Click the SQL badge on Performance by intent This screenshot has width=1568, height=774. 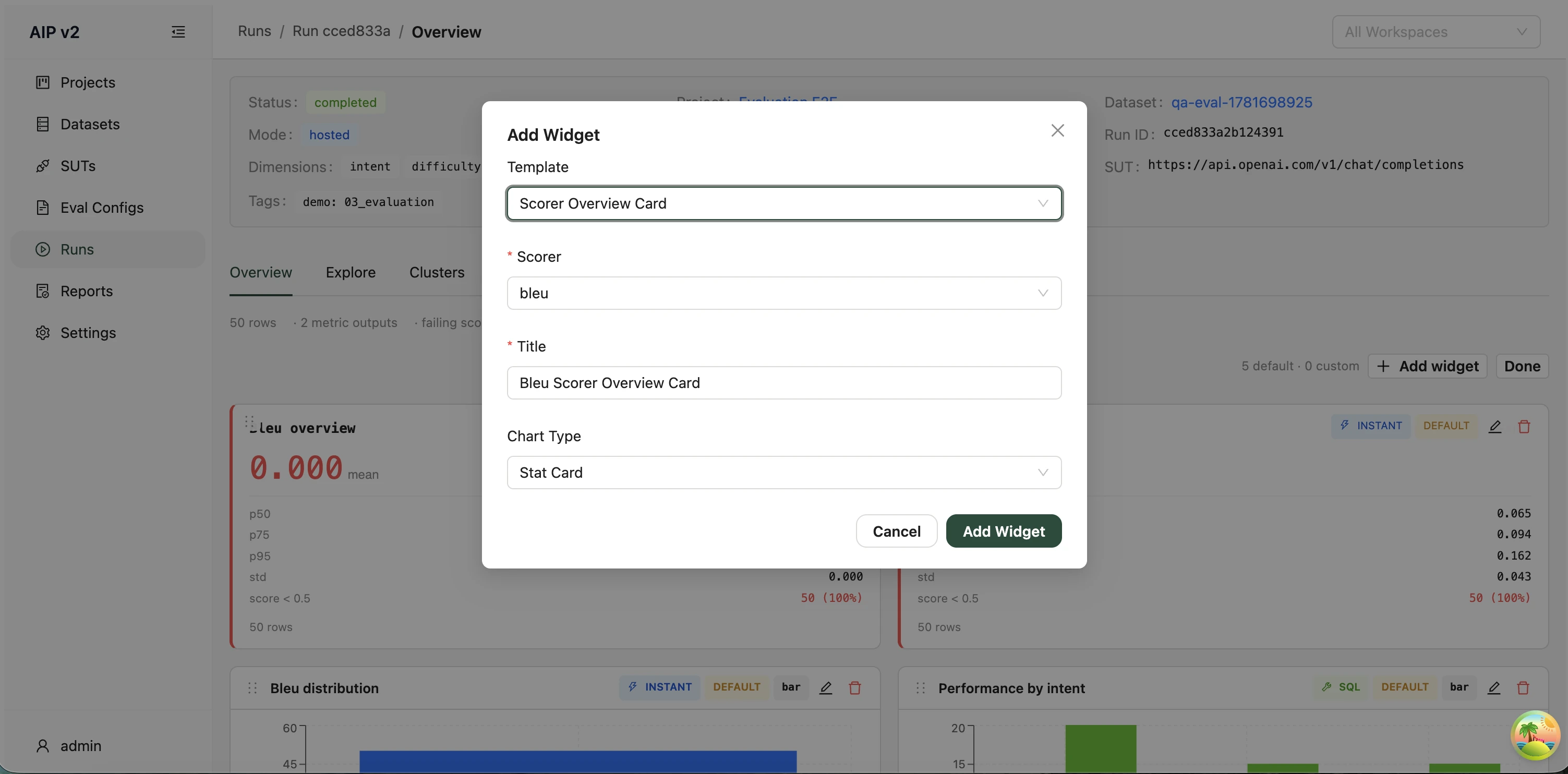tap(1341, 687)
